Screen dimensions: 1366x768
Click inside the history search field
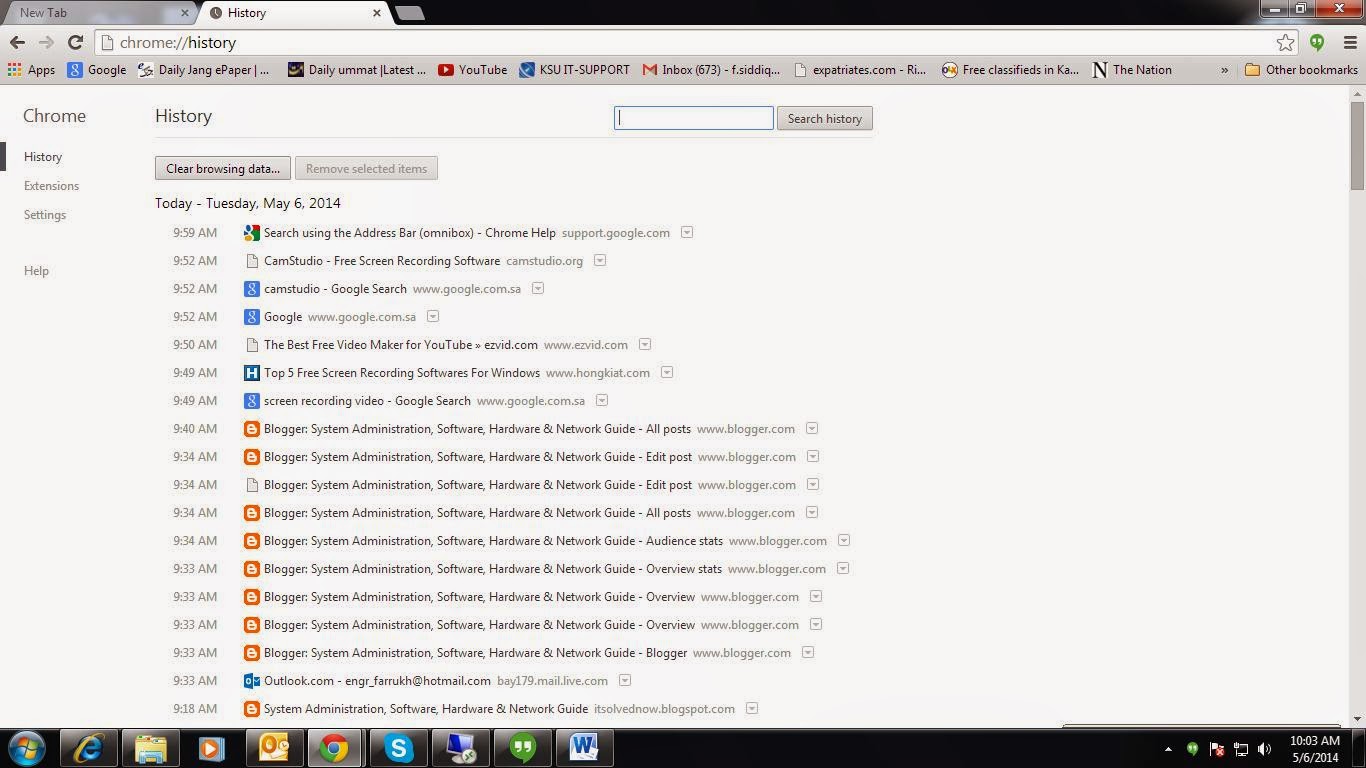point(693,118)
